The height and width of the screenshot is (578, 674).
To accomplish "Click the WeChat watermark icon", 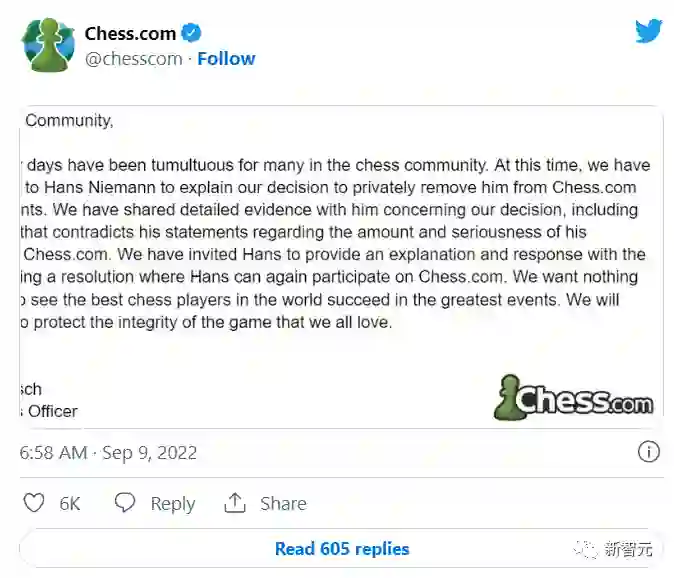I will click(586, 549).
